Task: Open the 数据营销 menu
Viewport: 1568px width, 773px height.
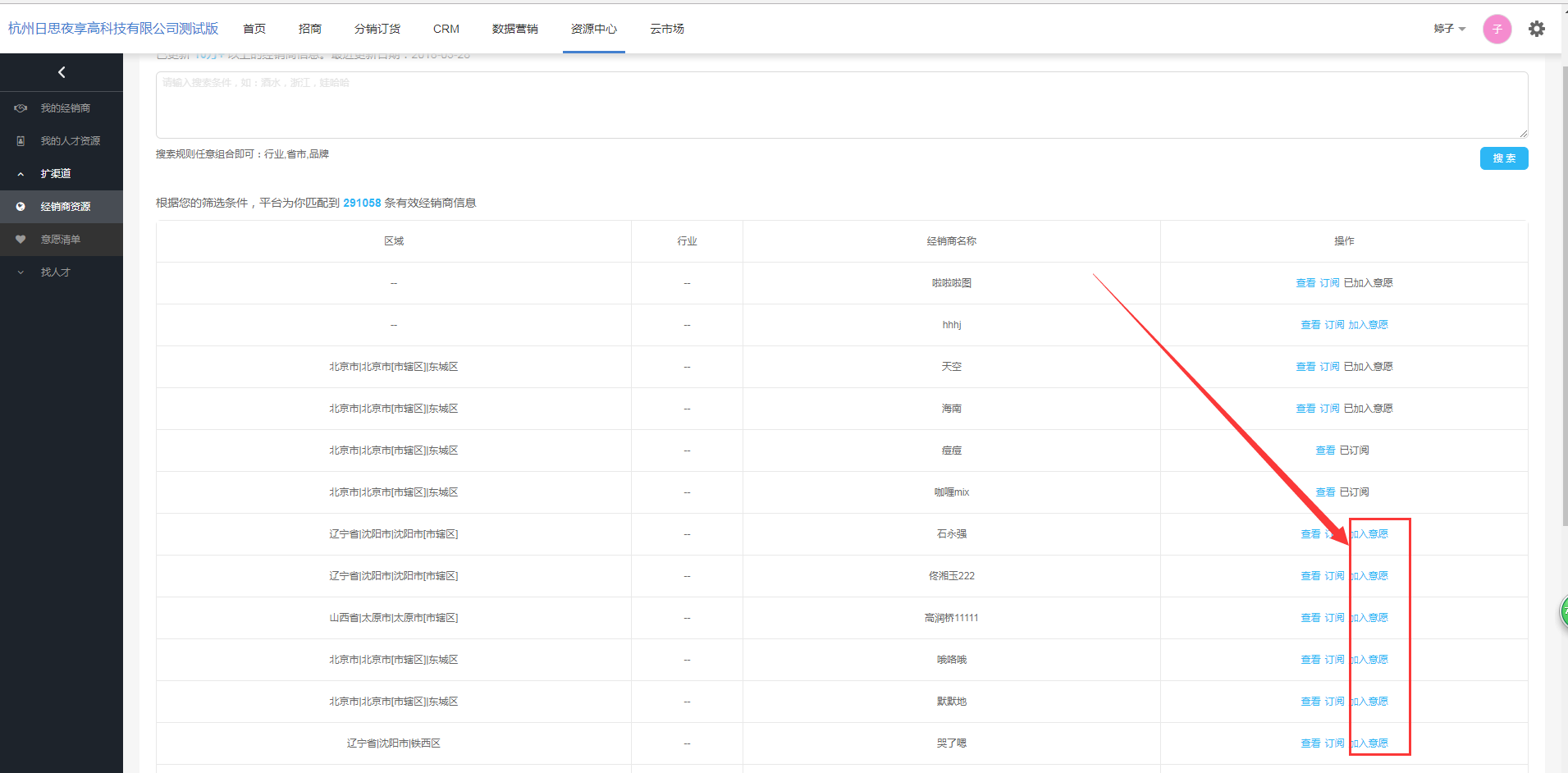Action: tap(514, 29)
